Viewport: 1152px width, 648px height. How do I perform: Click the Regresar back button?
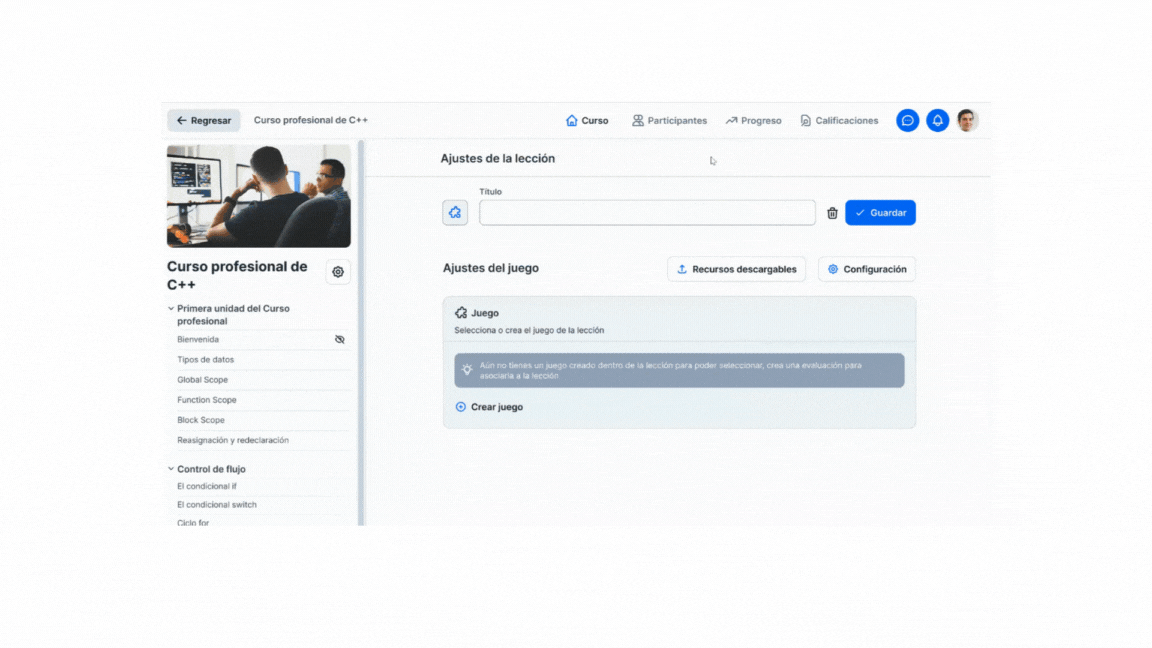pyautogui.click(x=204, y=120)
